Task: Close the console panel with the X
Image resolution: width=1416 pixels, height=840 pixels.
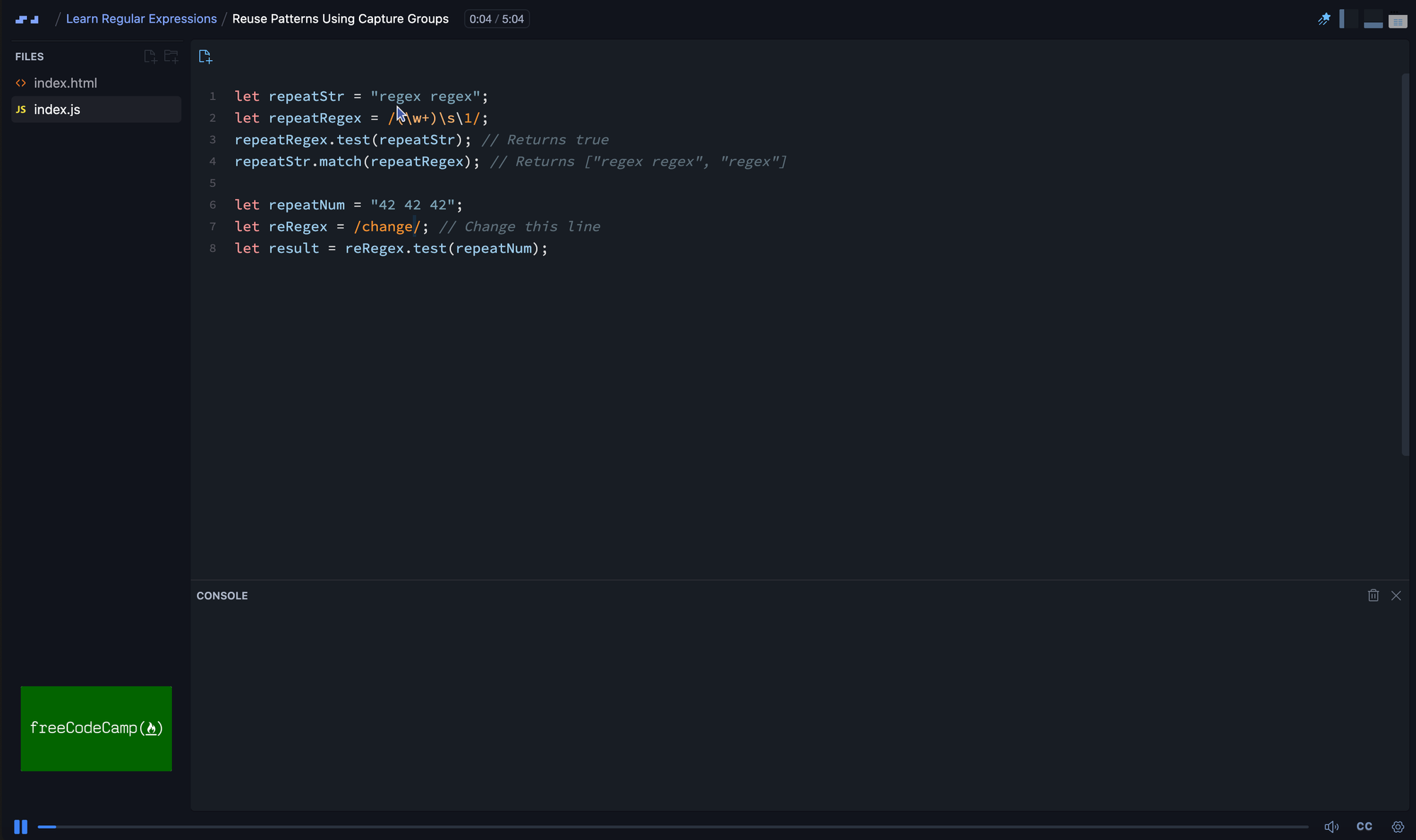Action: point(1396,596)
